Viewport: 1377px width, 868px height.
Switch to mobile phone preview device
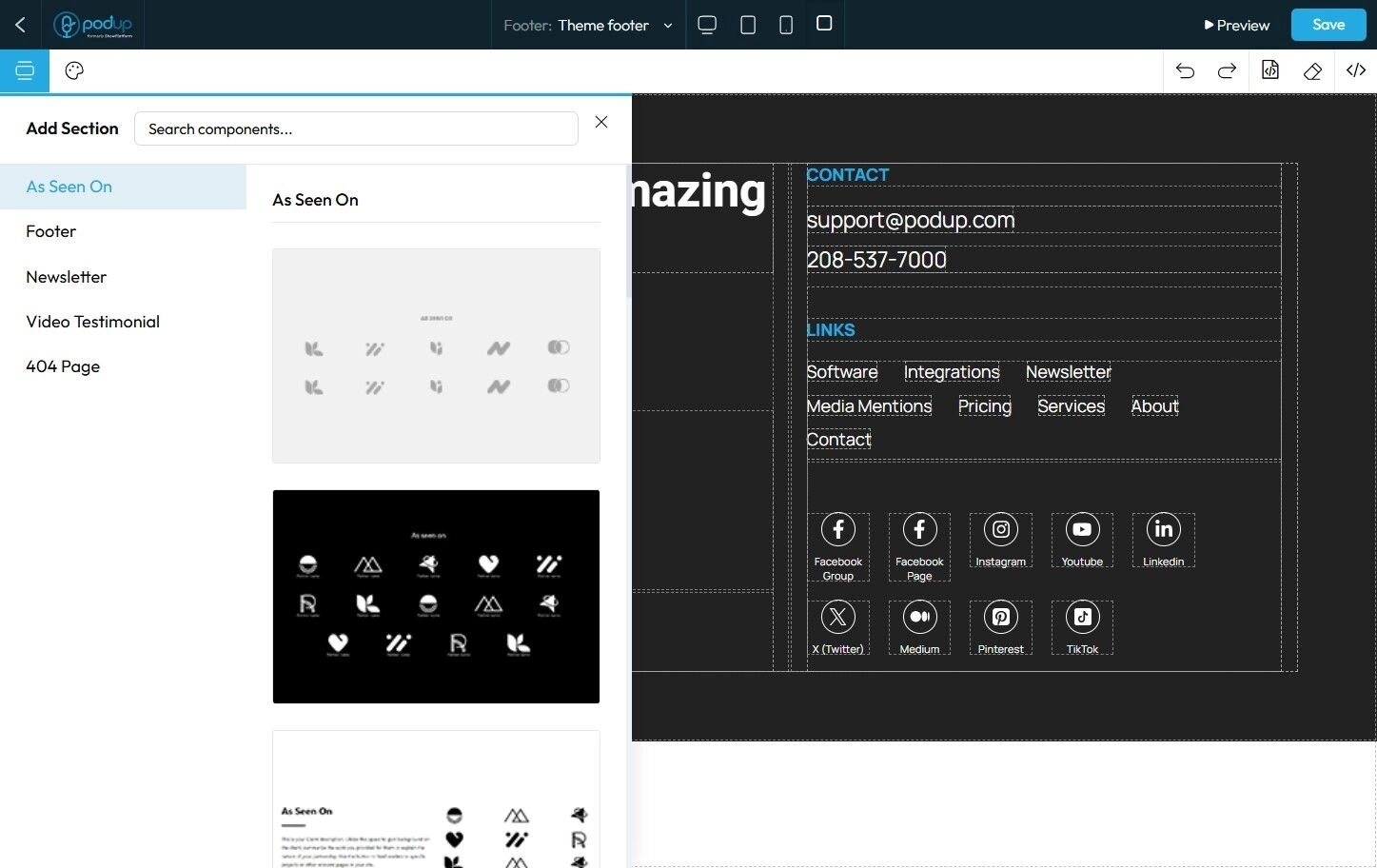tap(786, 25)
